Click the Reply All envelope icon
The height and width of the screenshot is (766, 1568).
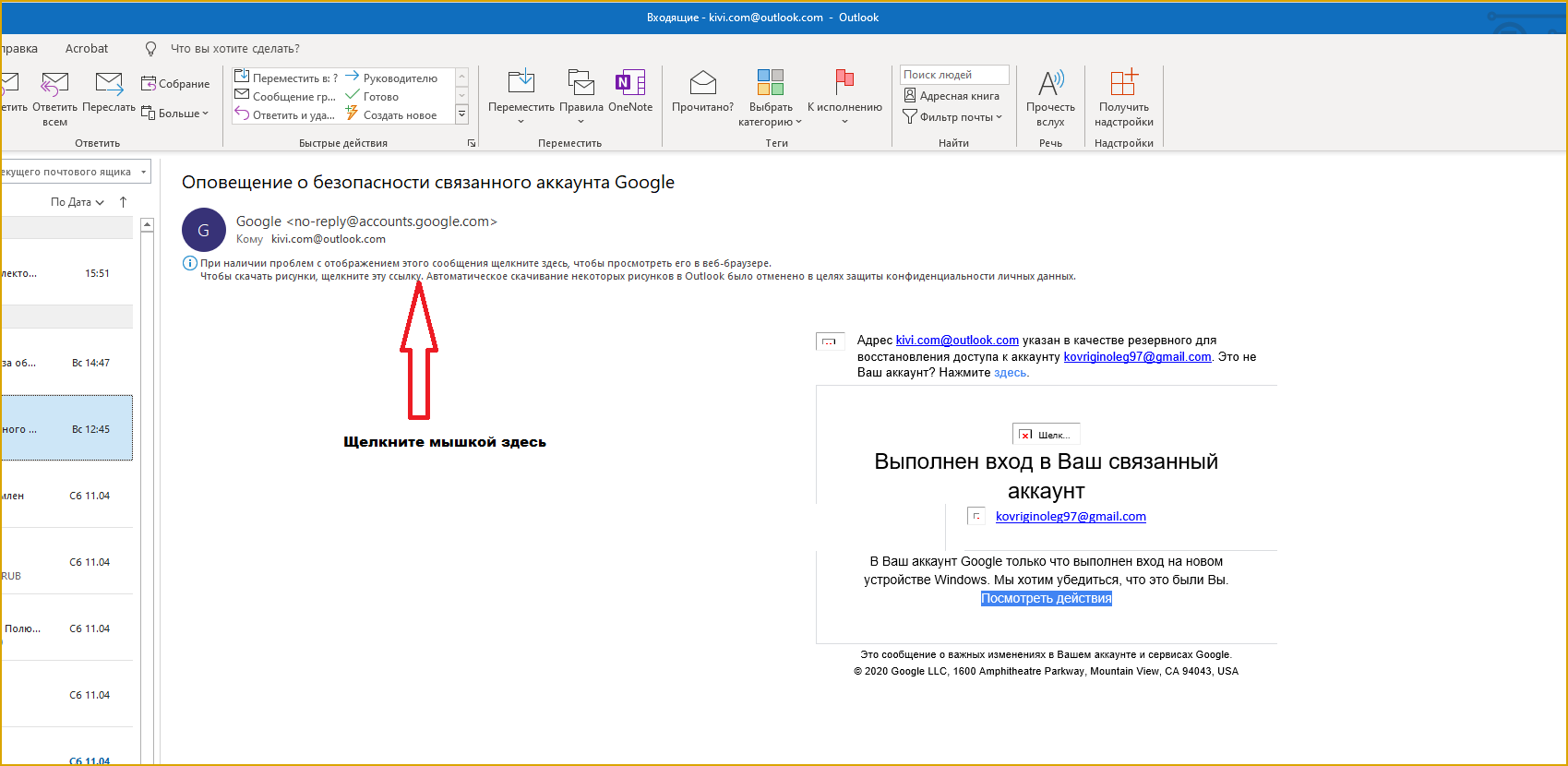(x=54, y=84)
